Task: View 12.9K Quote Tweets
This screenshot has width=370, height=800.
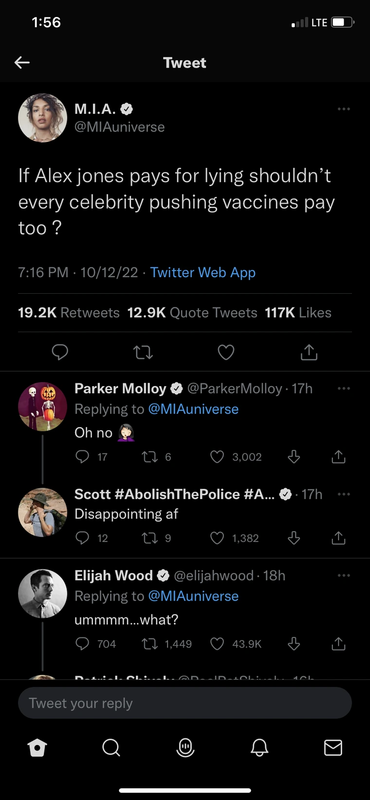Action: coord(192,313)
